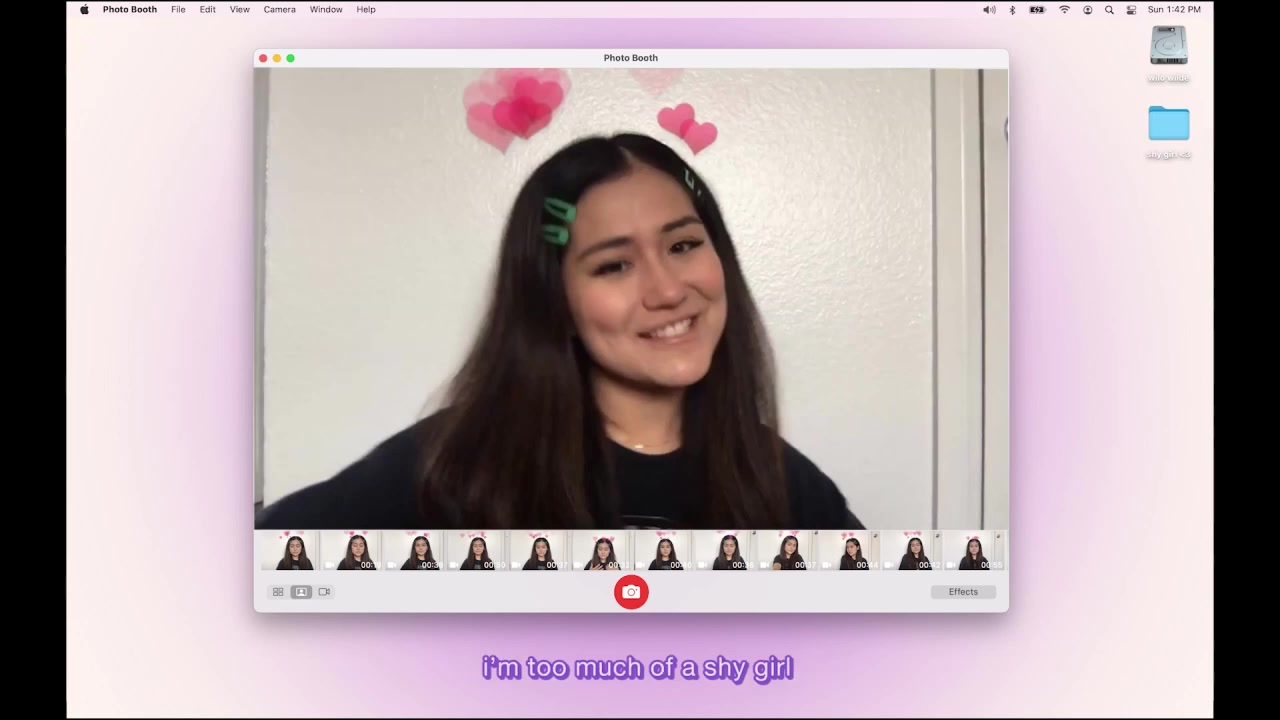Select the video thumbnail labeled 00:26
The height and width of the screenshot is (720, 1280).
click(x=724, y=552)
